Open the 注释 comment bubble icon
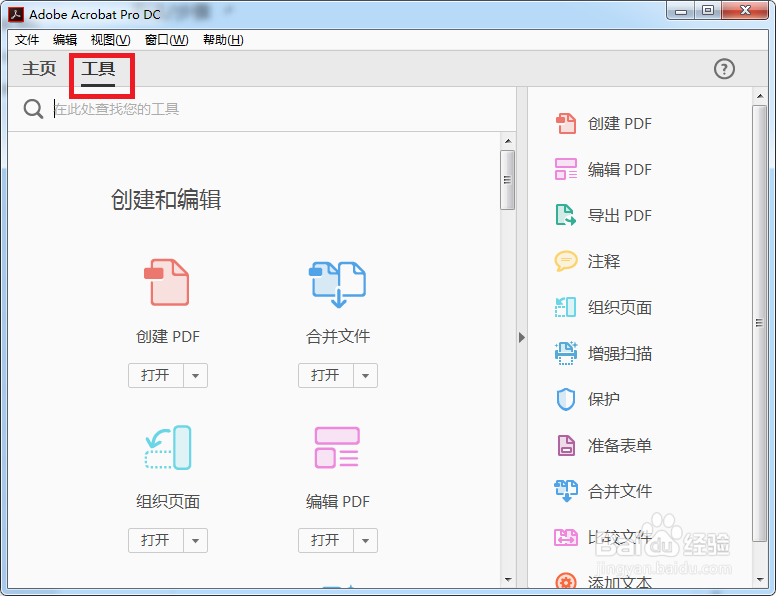 pyautogui.click(x=566, y=261)
